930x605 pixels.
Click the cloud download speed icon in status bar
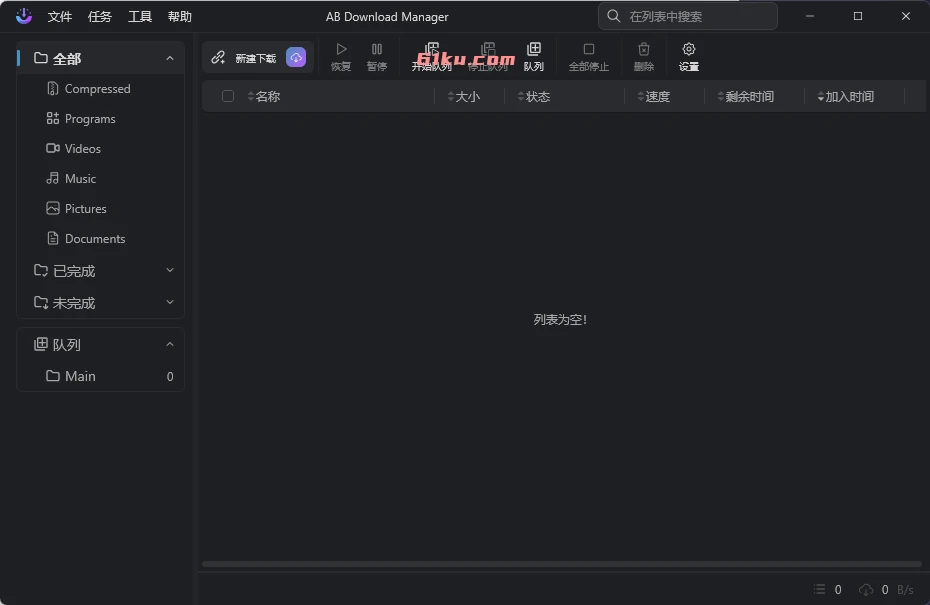pos(866,590)
